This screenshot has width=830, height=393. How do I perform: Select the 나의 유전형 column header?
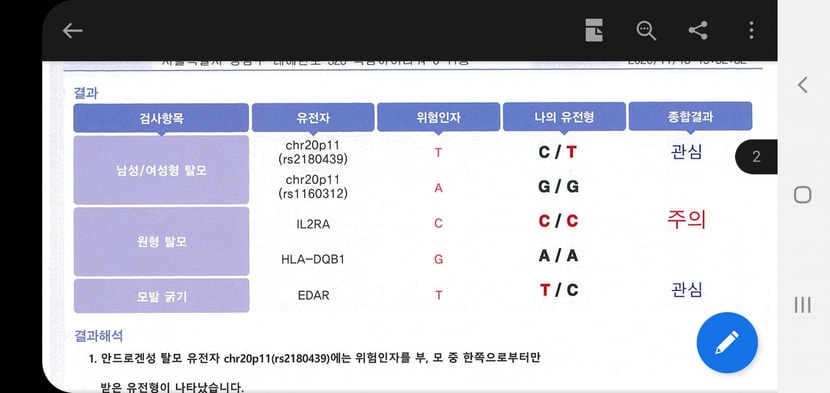(x=564, y=117)
